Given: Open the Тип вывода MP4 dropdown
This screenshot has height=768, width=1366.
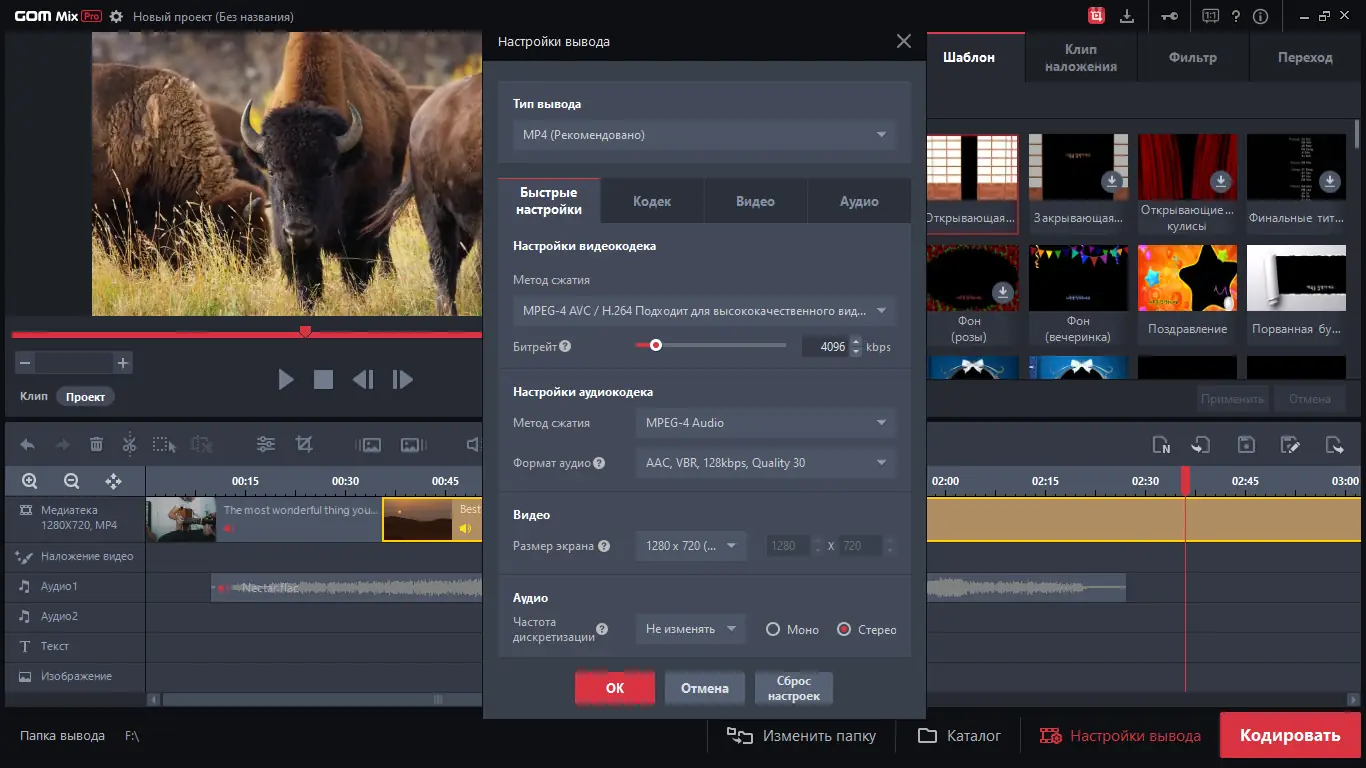Looking at the screenshot, I should 704,135.
